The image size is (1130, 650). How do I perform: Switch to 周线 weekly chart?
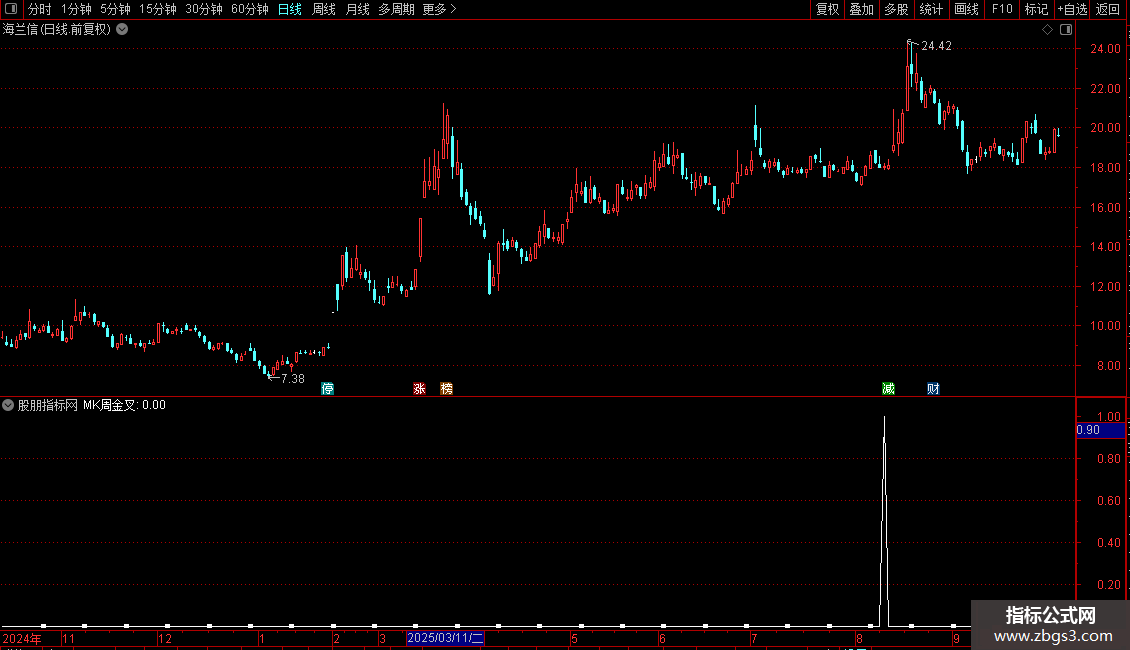click(324, 9)
